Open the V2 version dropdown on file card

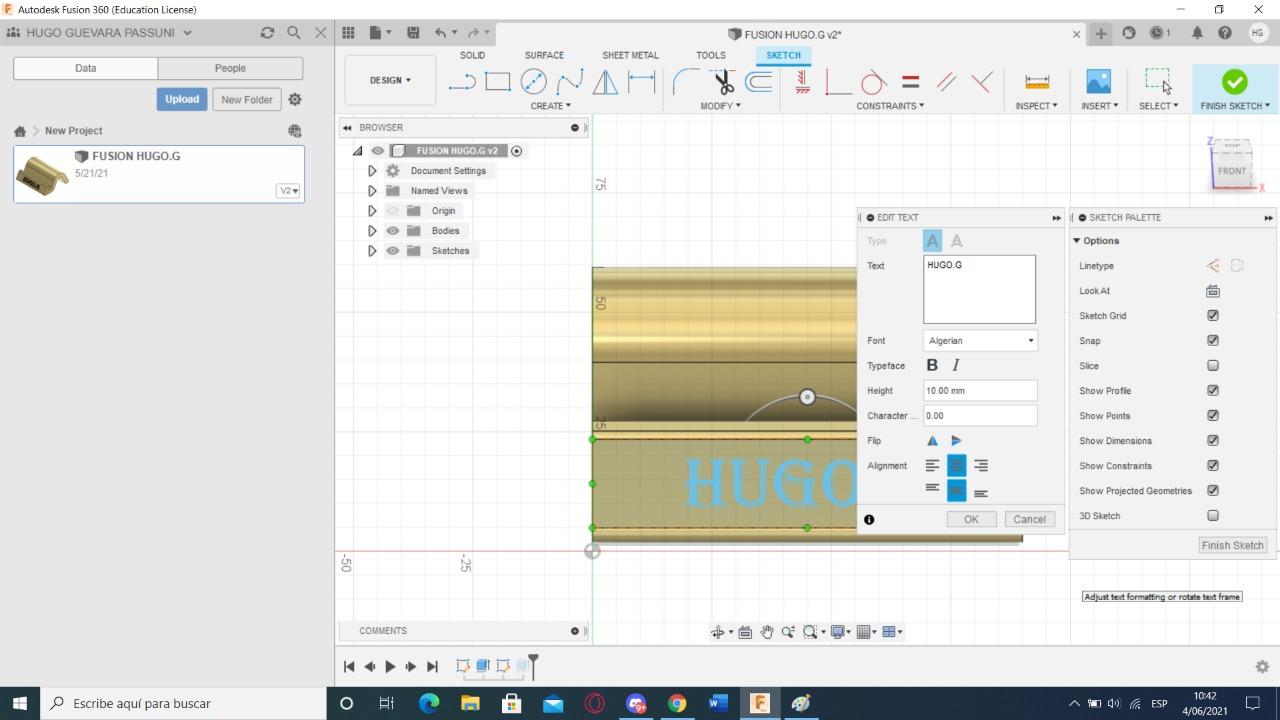tap(288, 191)
